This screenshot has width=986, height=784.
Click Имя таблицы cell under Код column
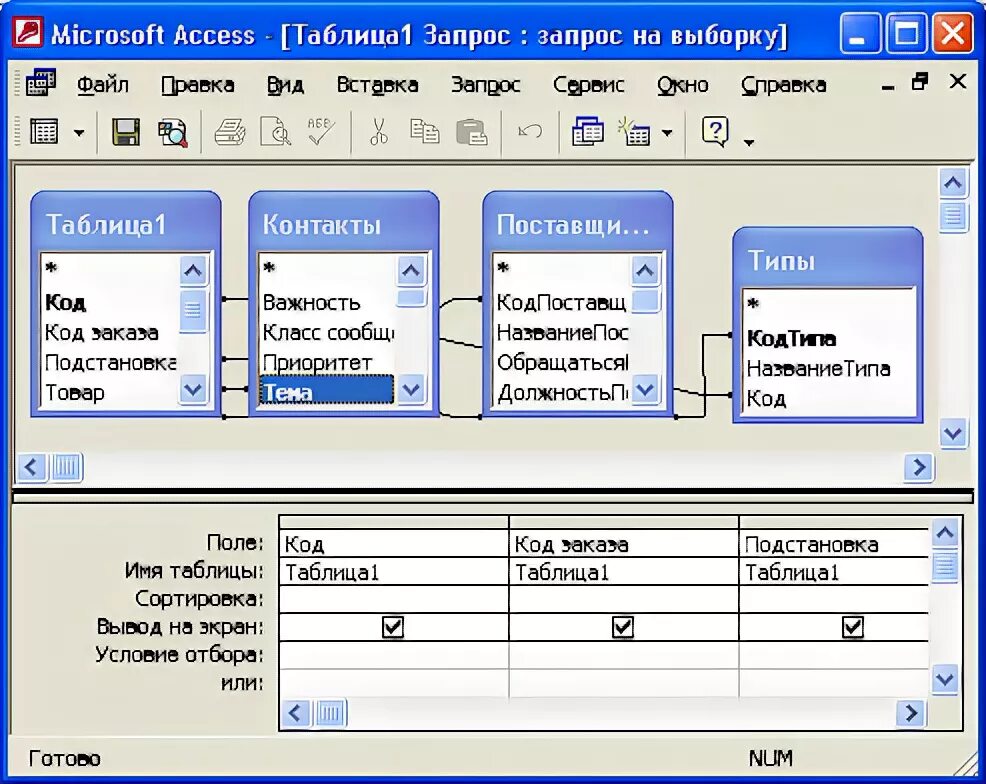pyautogui.click(x=394, y=571)
